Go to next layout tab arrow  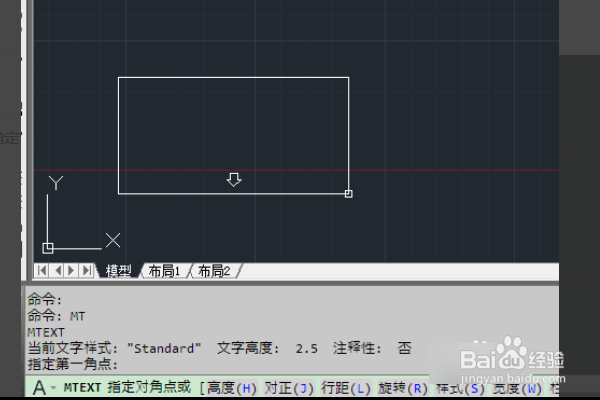[x=71, y=271]
